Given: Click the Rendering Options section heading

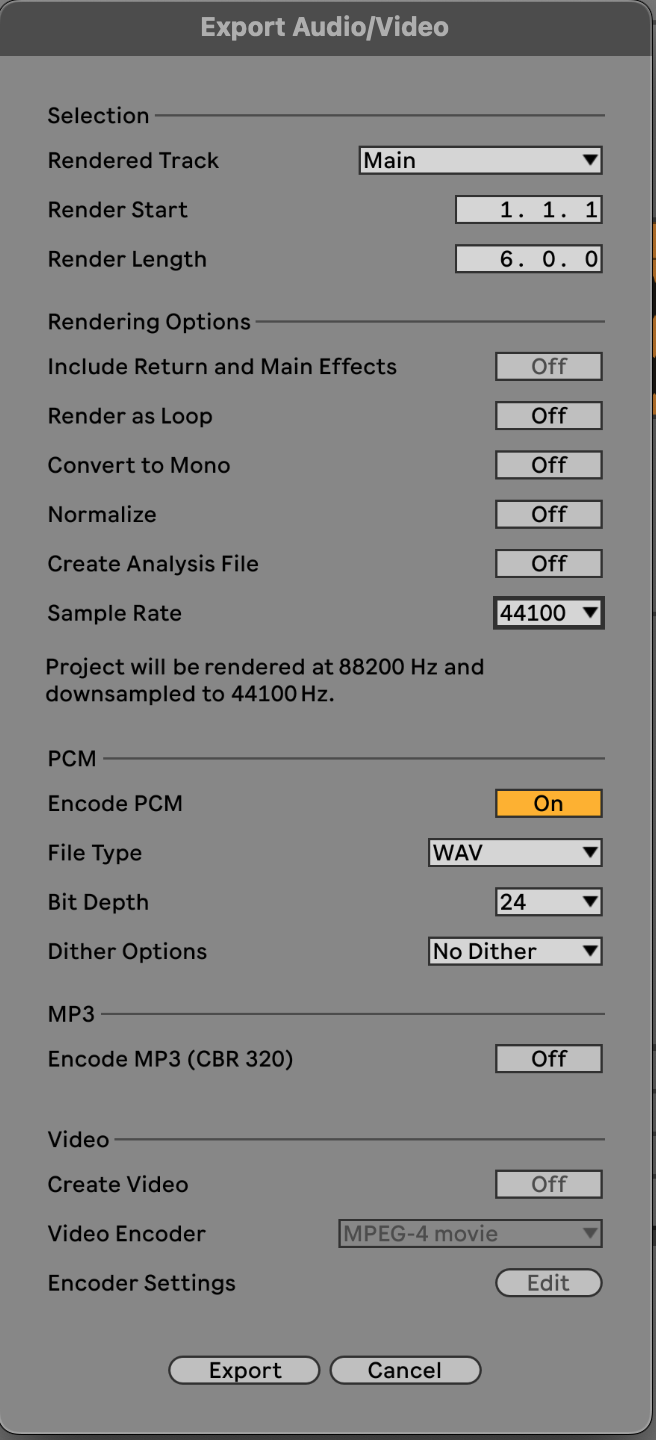Looking at the screenshot, I should 149,322.
